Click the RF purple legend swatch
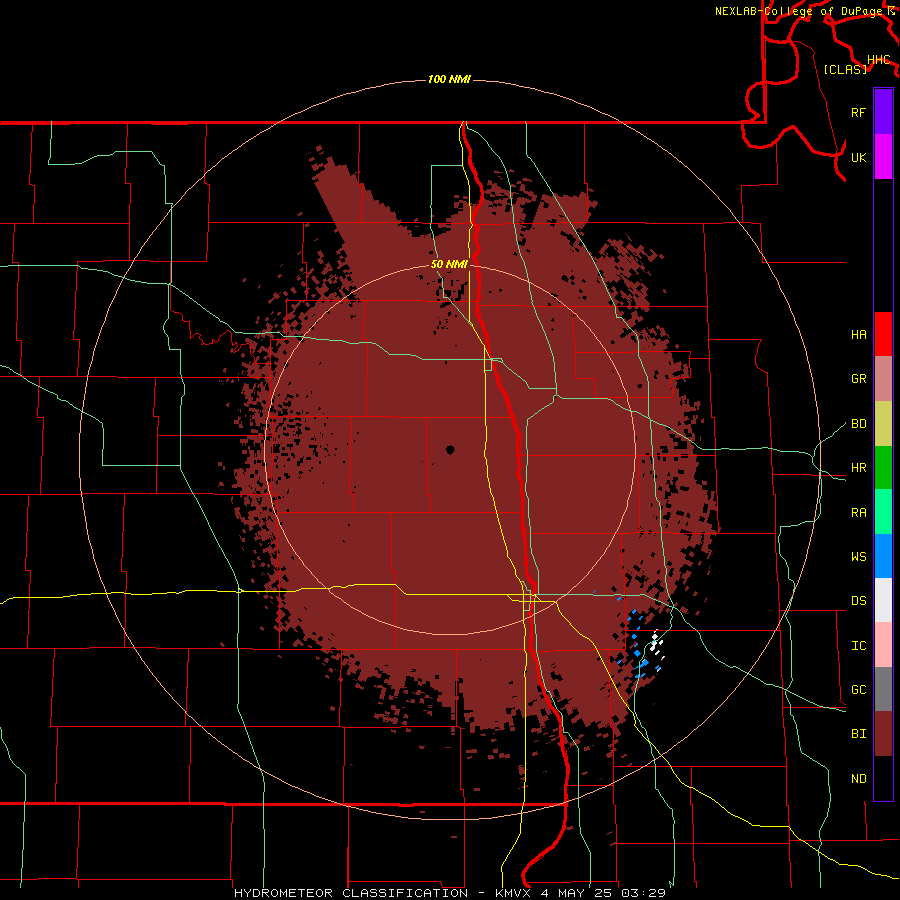The width and height of the screenshot is (900, 900). coord(883,112)
